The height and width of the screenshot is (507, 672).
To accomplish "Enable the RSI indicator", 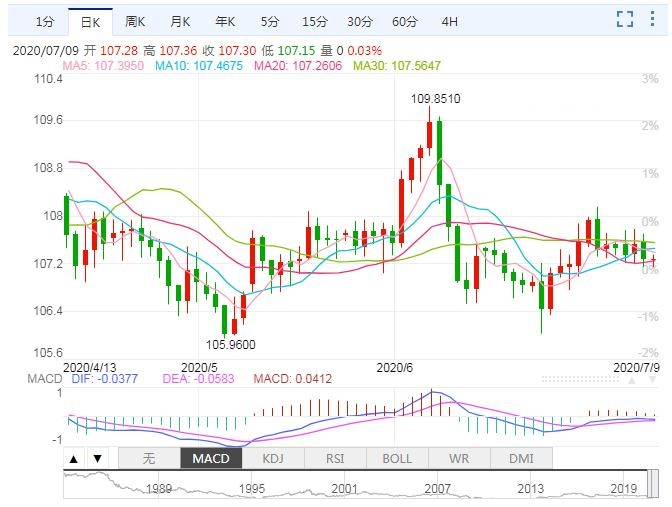I will (335, 459).
